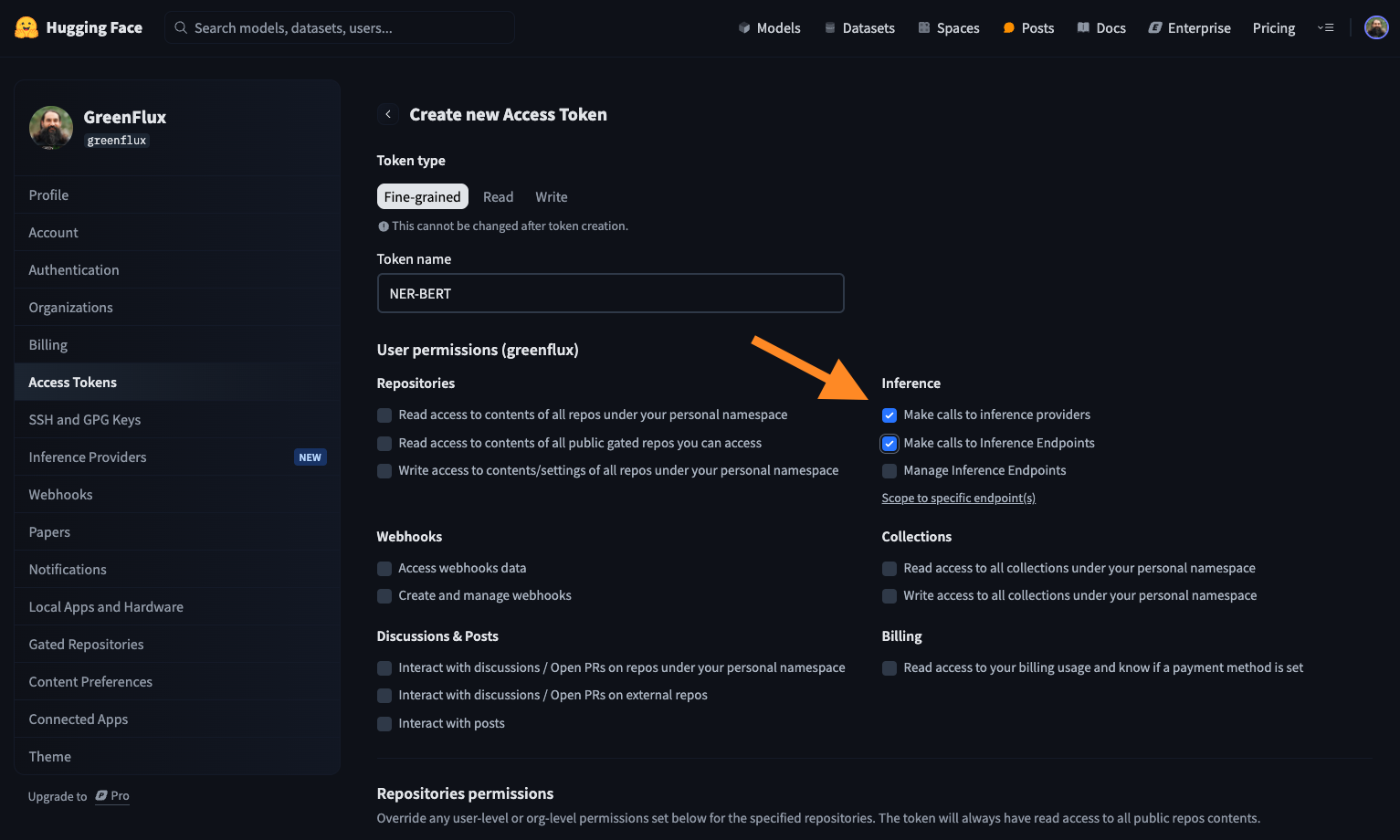Image resolution: width=1400 pixels, height=840 pixels.
Task: Uncheck Make calls to inference providers
Action: (889, 415)
